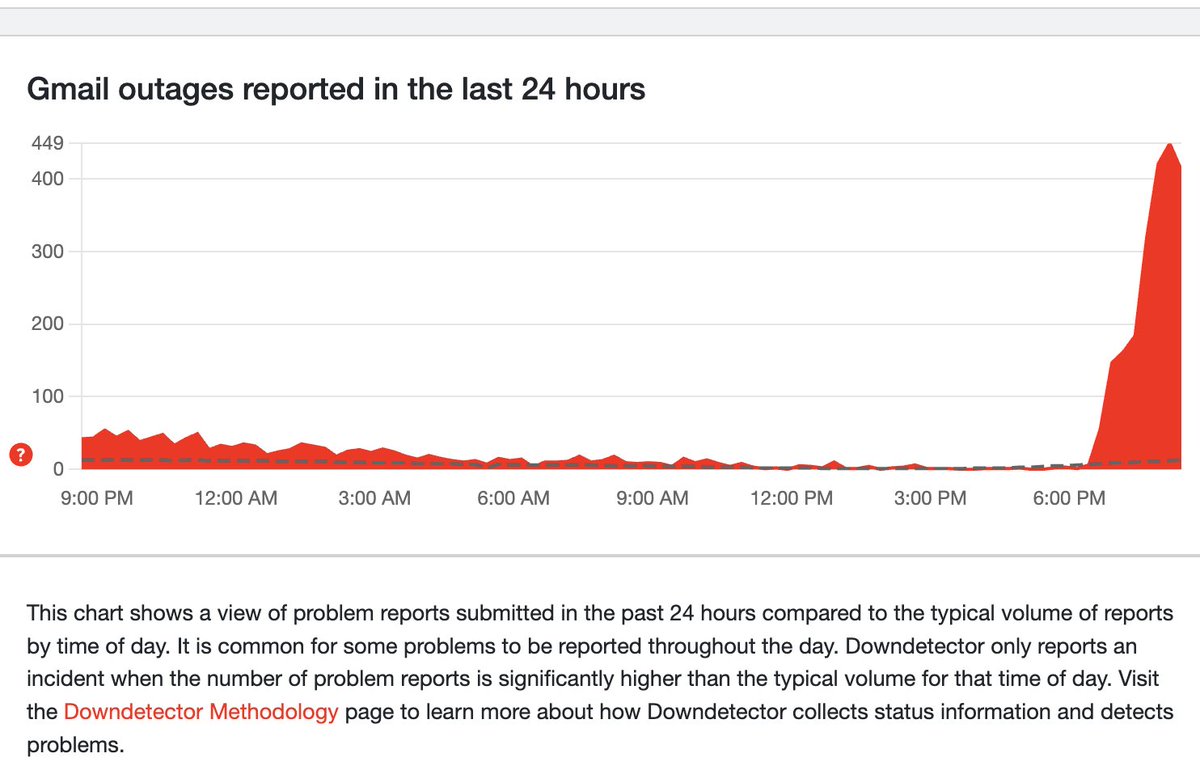
Task: Click the '6:00 AM' time label
Action: point(514,498)
